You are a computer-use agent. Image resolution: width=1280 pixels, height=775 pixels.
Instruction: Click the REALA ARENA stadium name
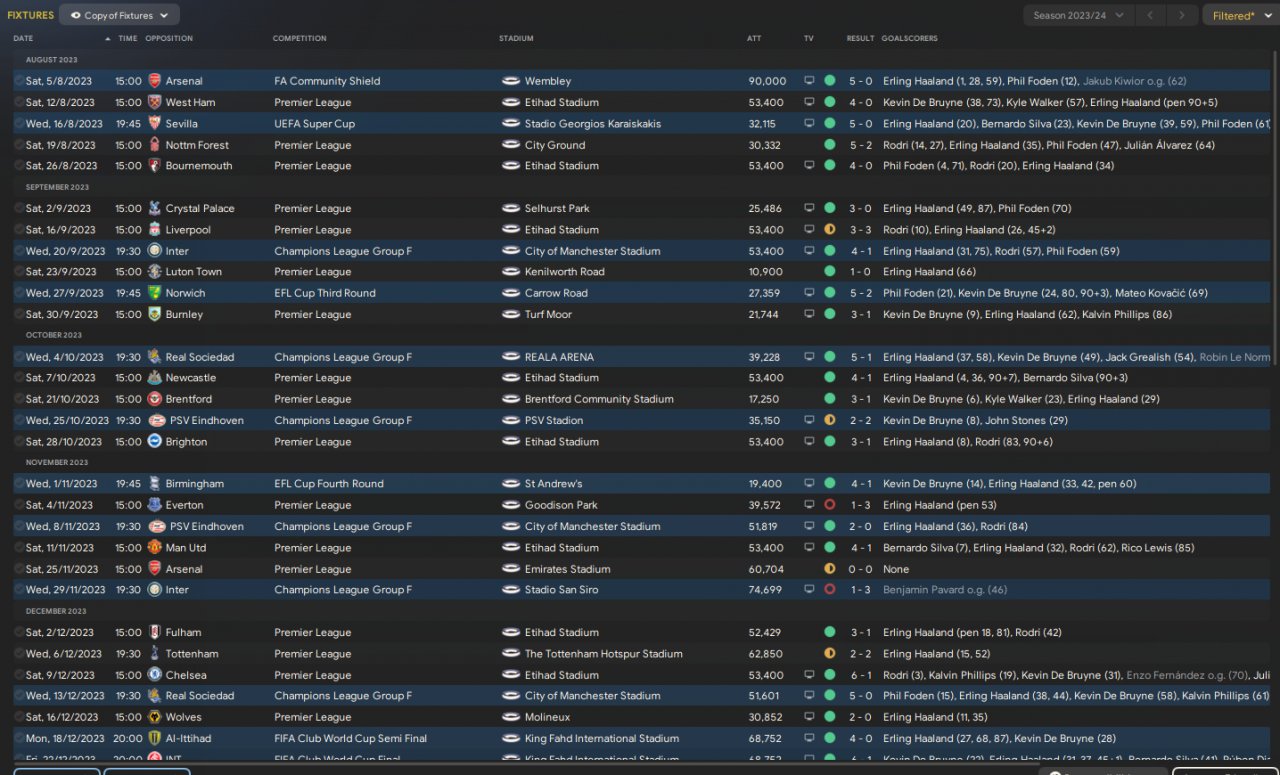(x=559, y=357)
